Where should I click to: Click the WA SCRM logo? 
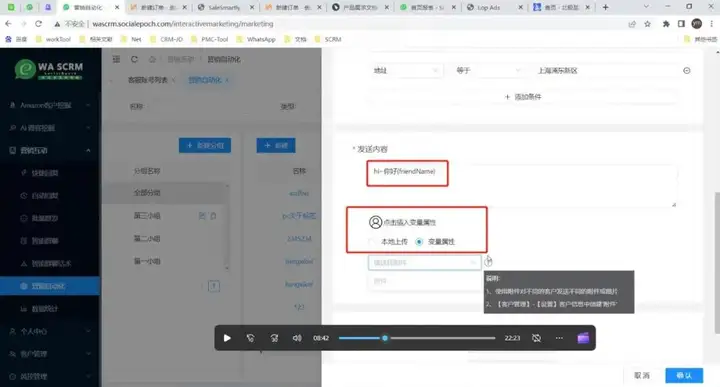(49, 69)
